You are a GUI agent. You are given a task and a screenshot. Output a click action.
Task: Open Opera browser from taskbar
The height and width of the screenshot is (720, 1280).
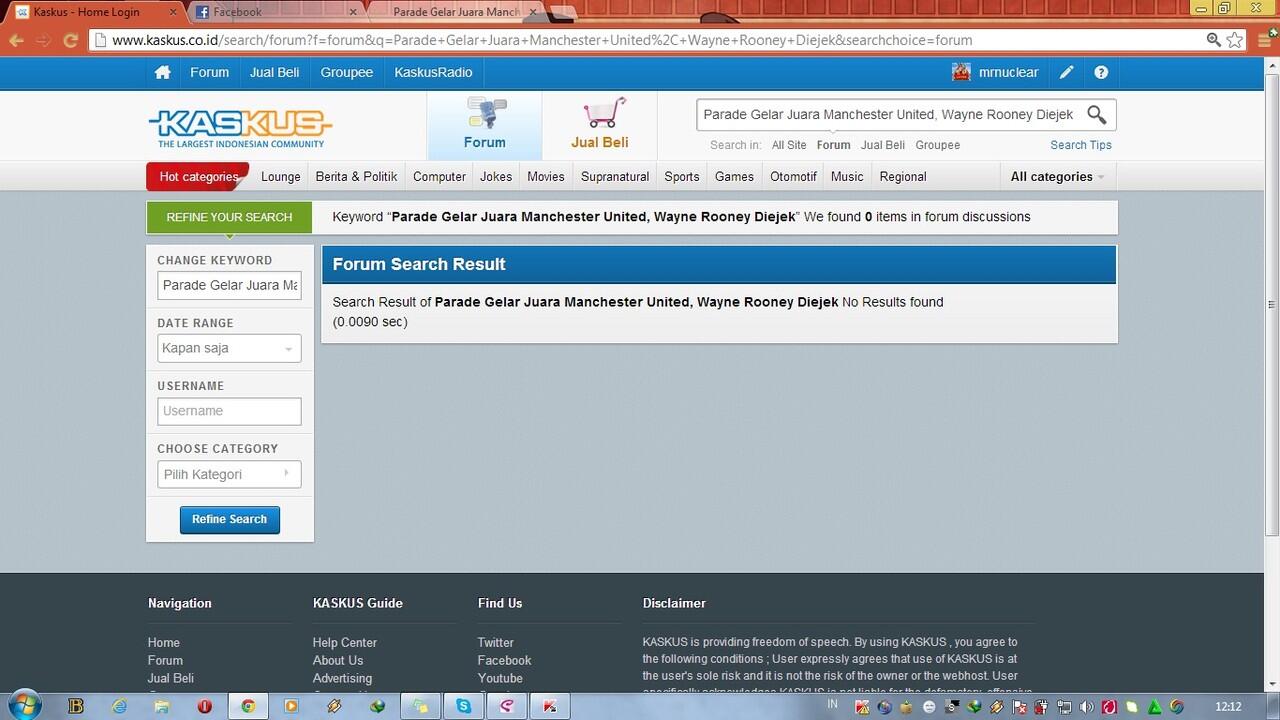tap(205, 706)
